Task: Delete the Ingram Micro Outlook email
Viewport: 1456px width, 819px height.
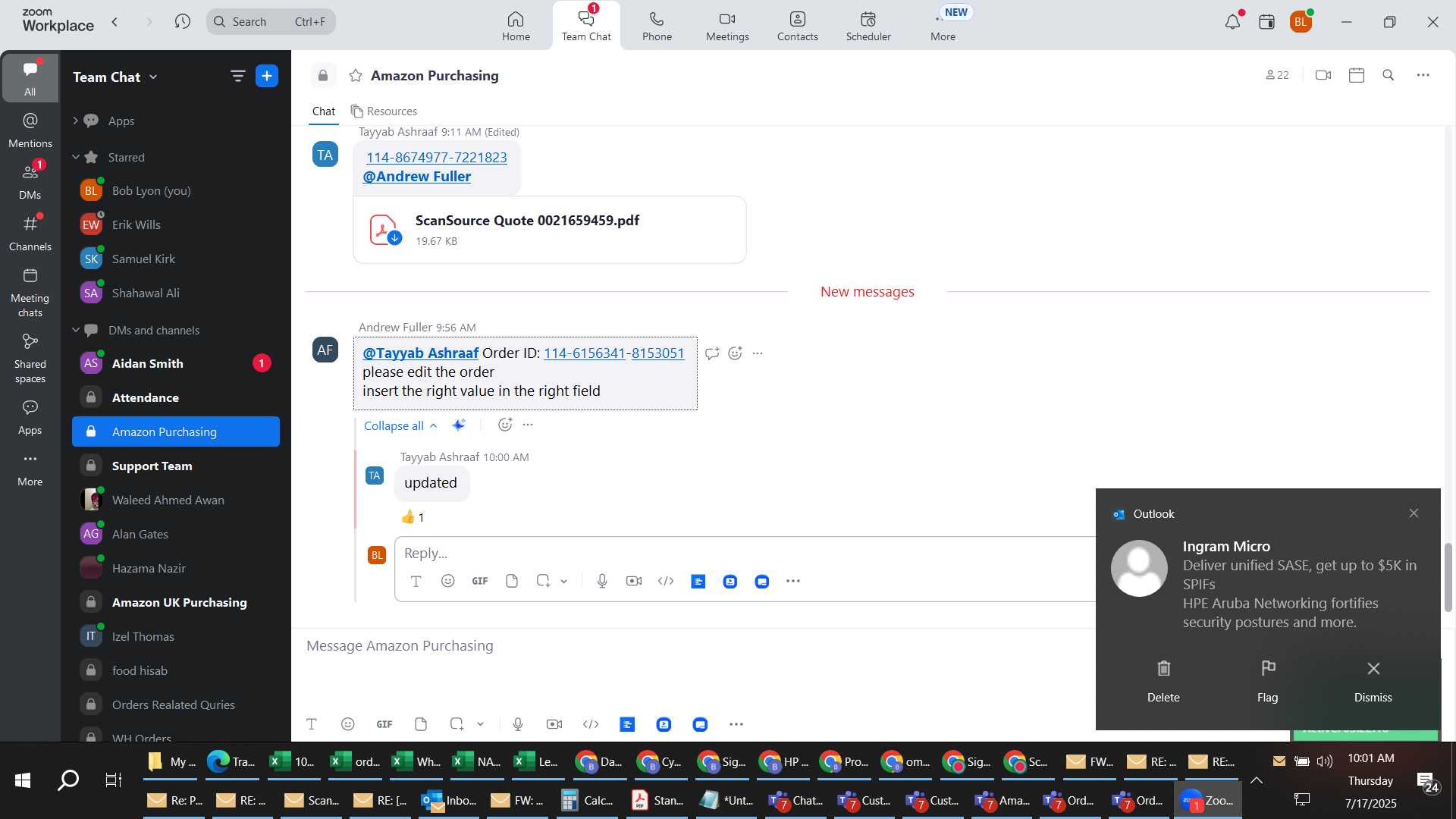Action: (x=1163, y=680)
